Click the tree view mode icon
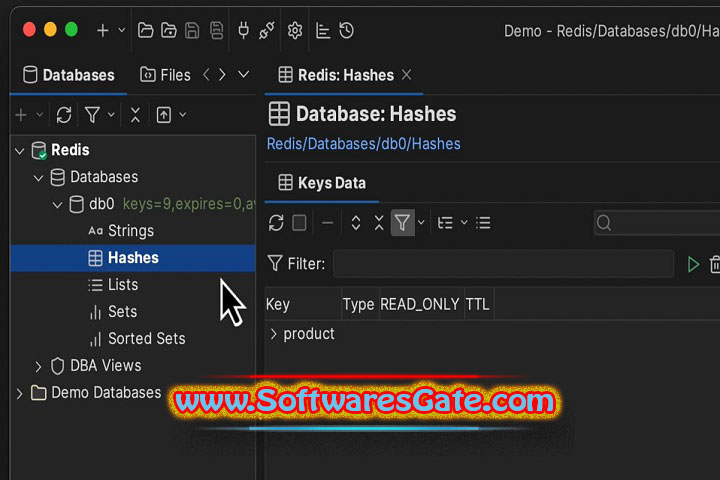 [445, 223]
